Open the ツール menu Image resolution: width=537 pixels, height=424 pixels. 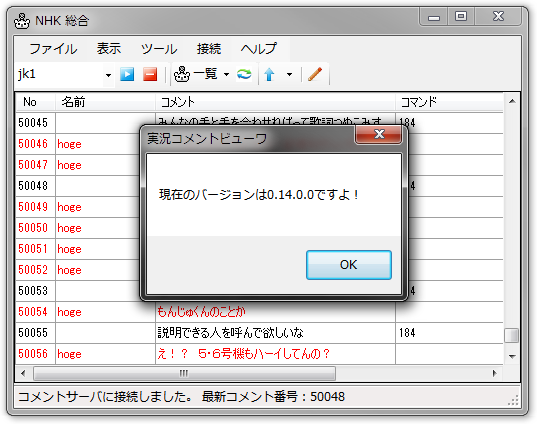pos(159,49)
